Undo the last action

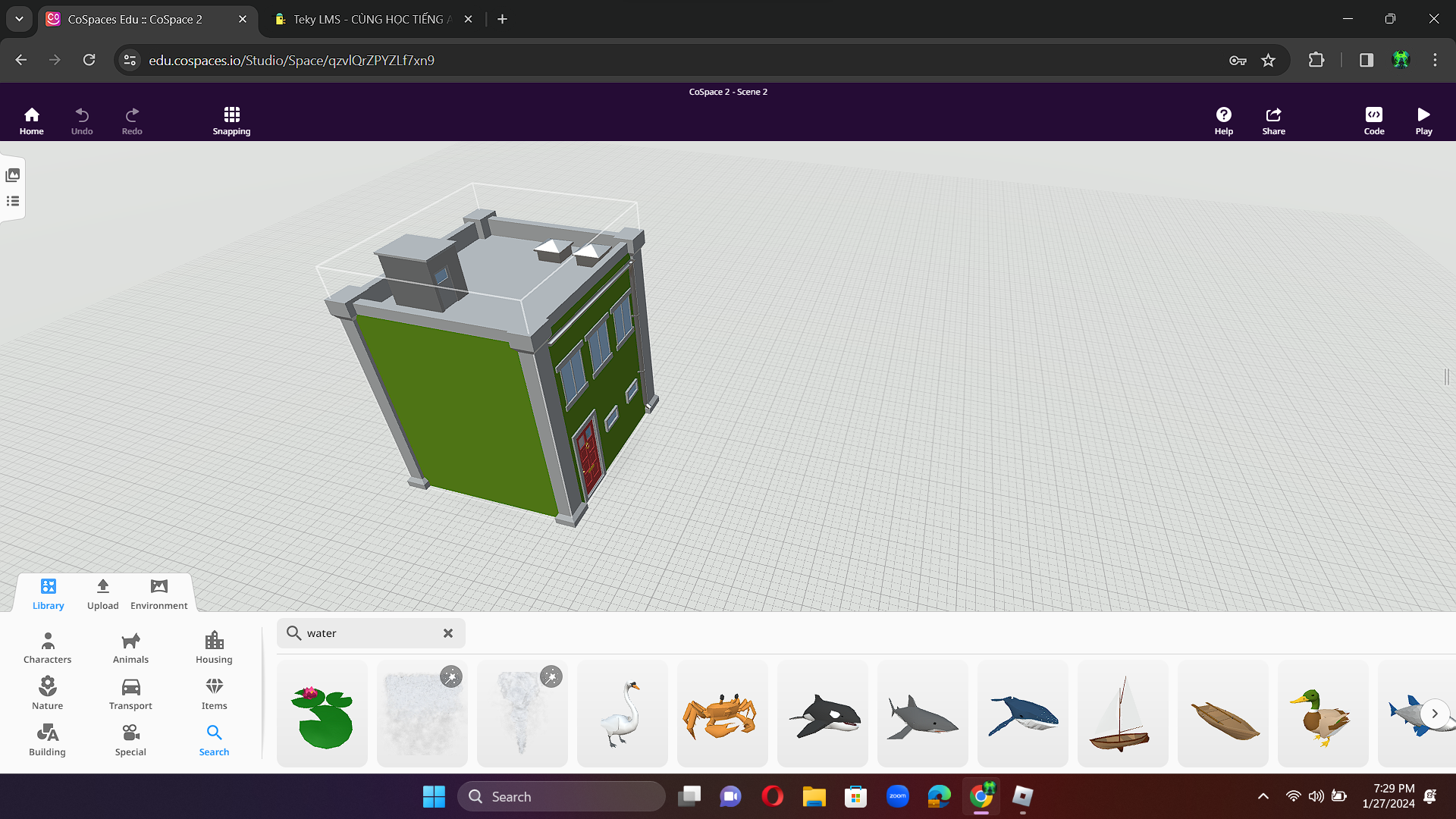pyautogui.click(x=82, y=121)
